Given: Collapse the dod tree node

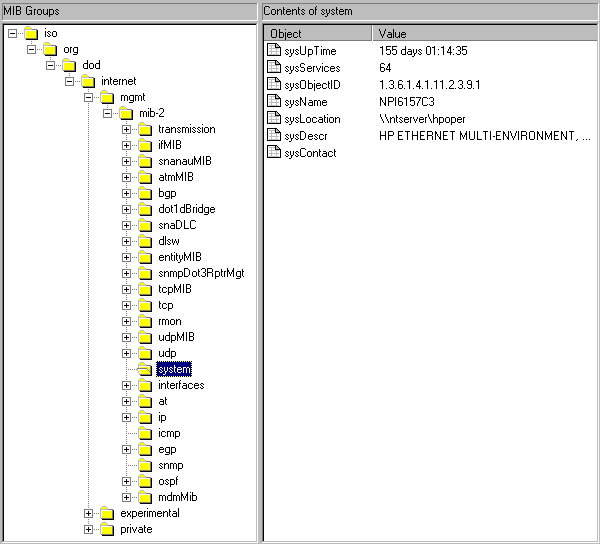Looking at the screenshot, I should [50, 65].
